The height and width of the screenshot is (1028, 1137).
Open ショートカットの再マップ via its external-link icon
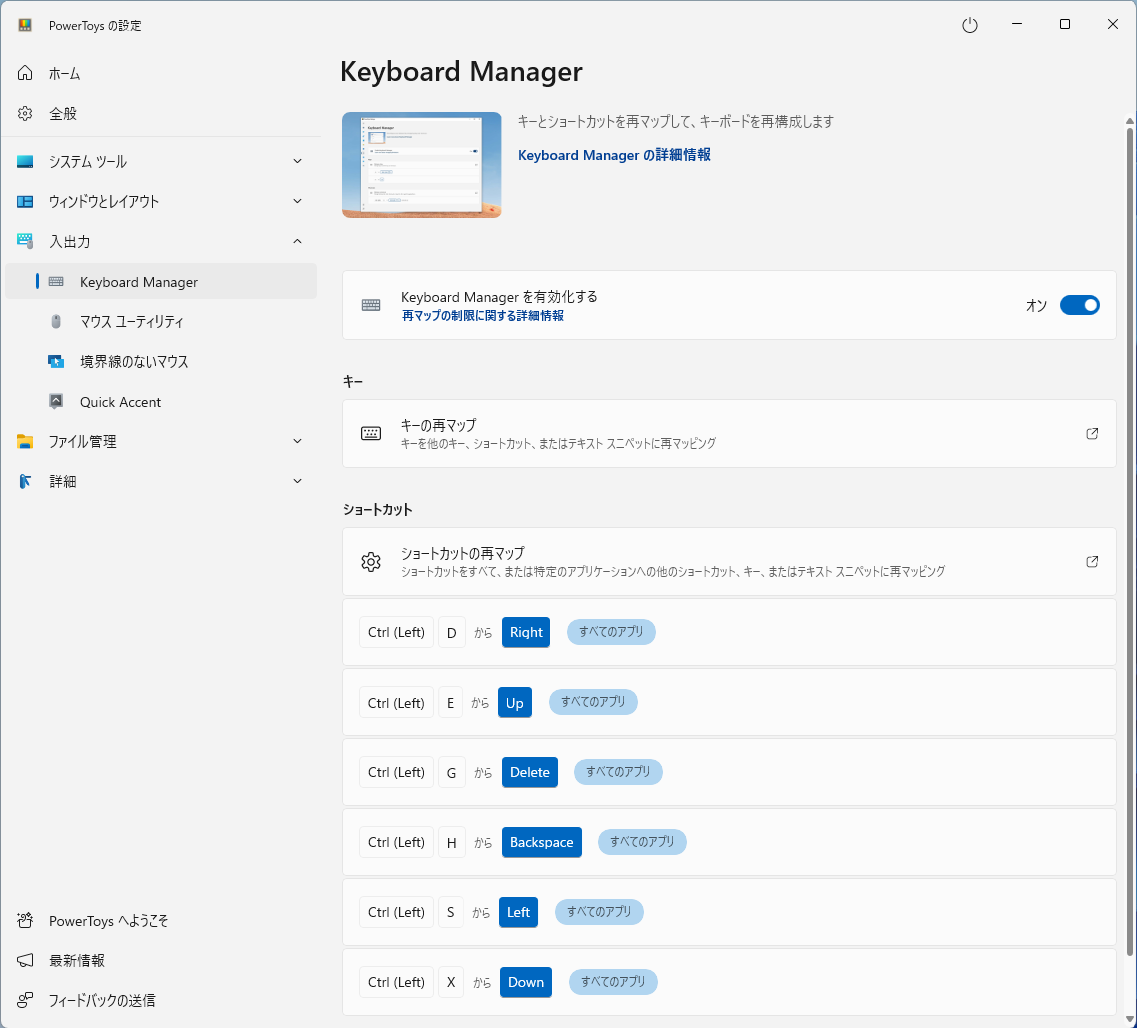click(1092, 562)
